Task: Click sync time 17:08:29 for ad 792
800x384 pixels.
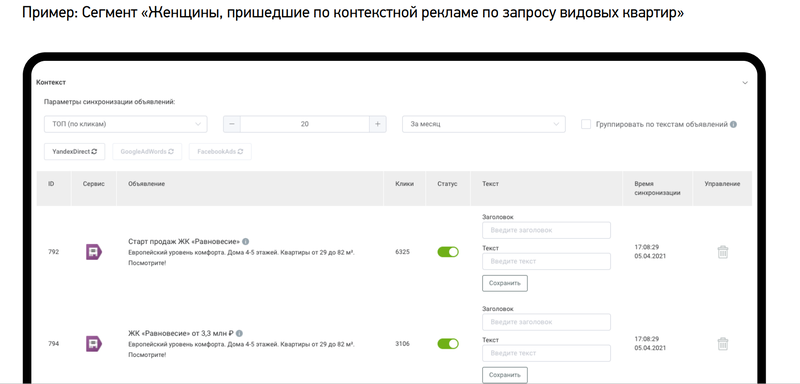Action: coord(647,247)
